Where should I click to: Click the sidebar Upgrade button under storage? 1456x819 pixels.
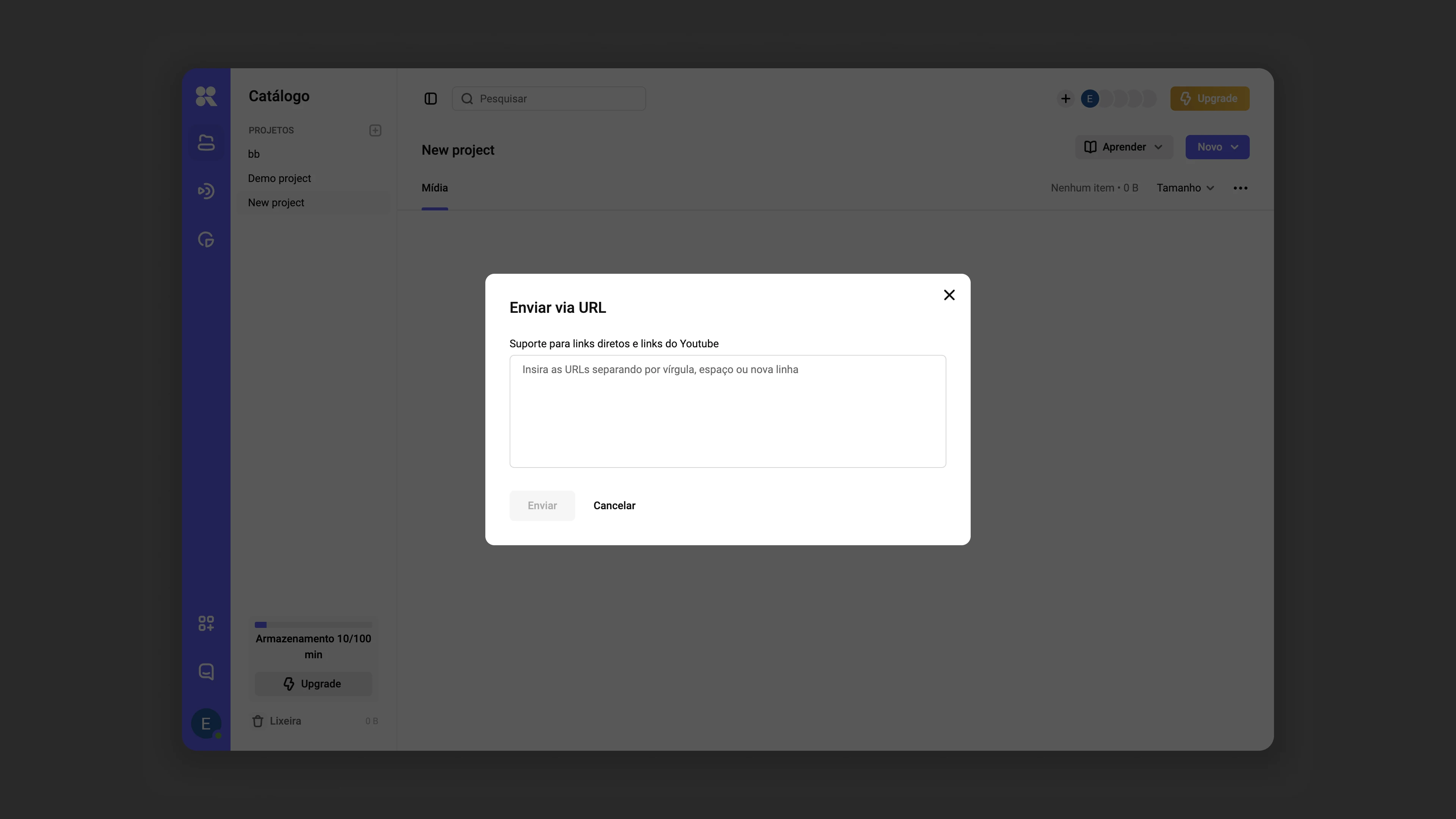coord(313,684)
